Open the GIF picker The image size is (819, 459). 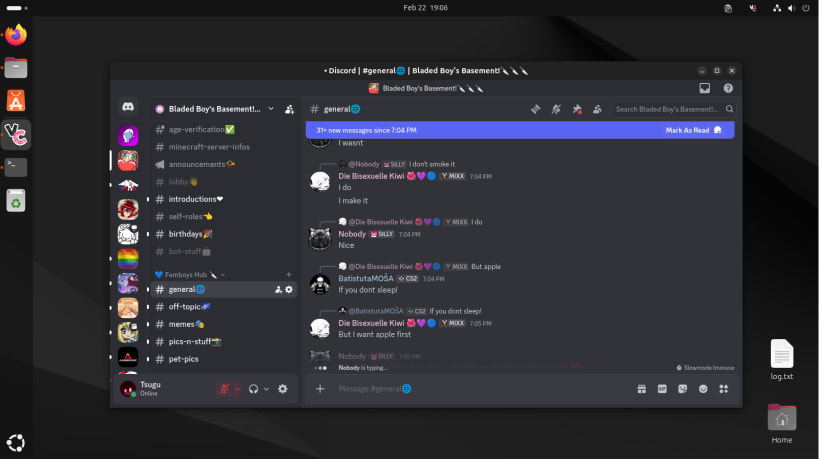[x=662, y=389]
